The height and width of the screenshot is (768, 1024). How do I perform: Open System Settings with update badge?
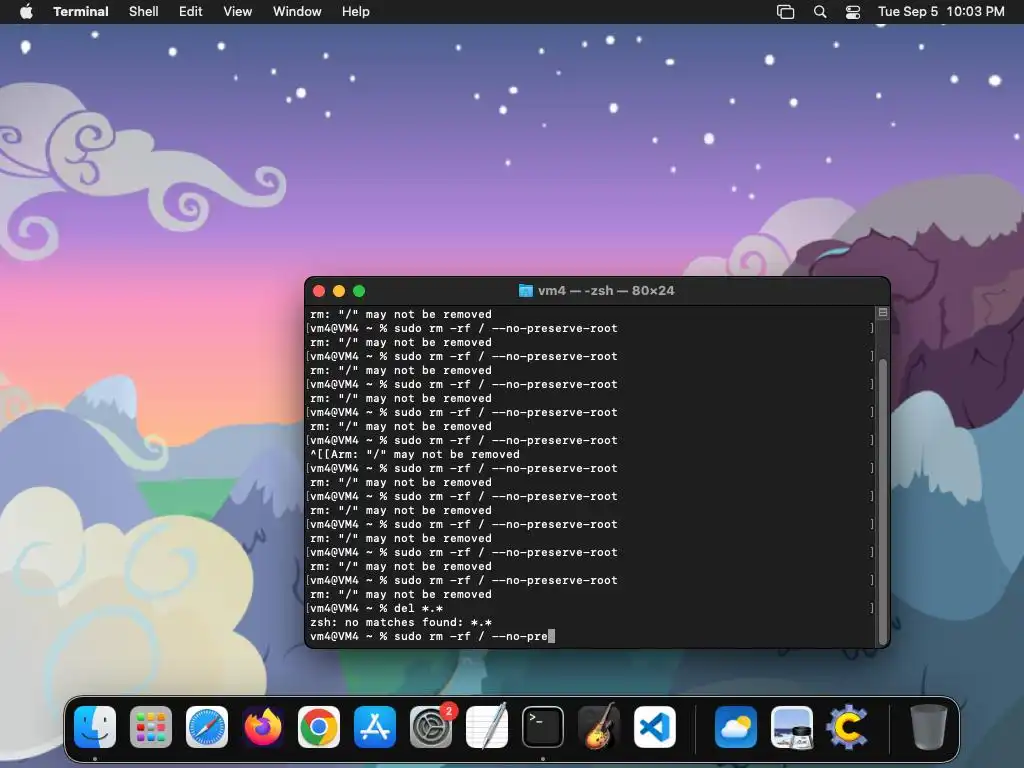click(x=431, y=727)
